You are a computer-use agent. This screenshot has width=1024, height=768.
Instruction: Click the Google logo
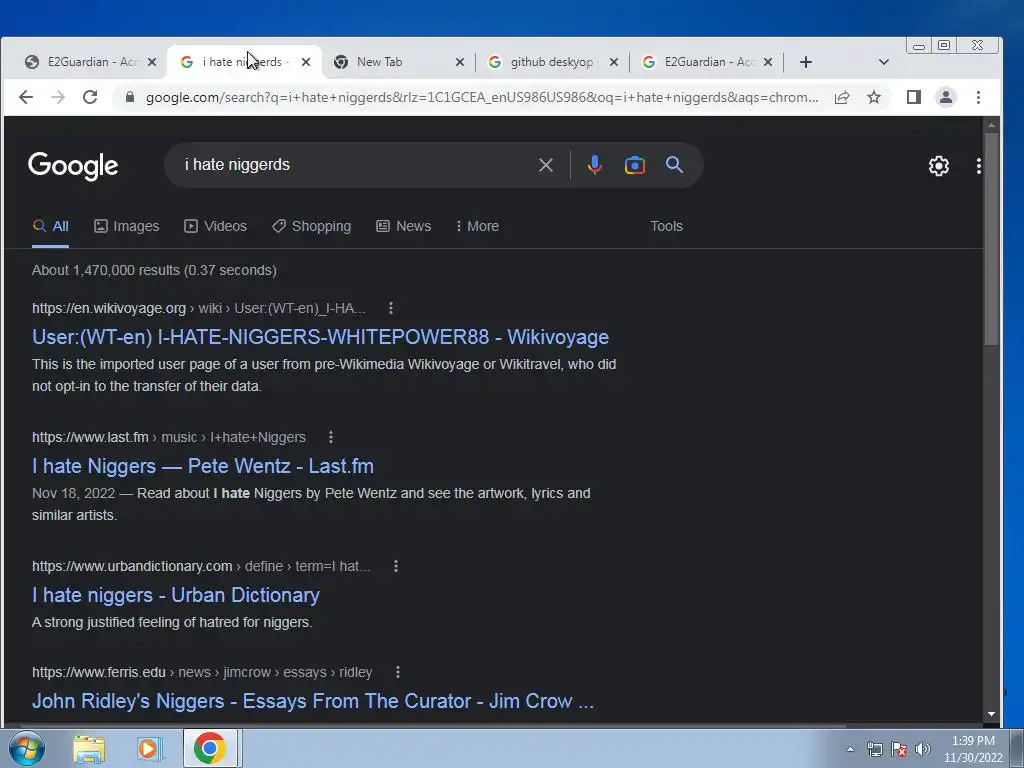click(x=73, y=166)
